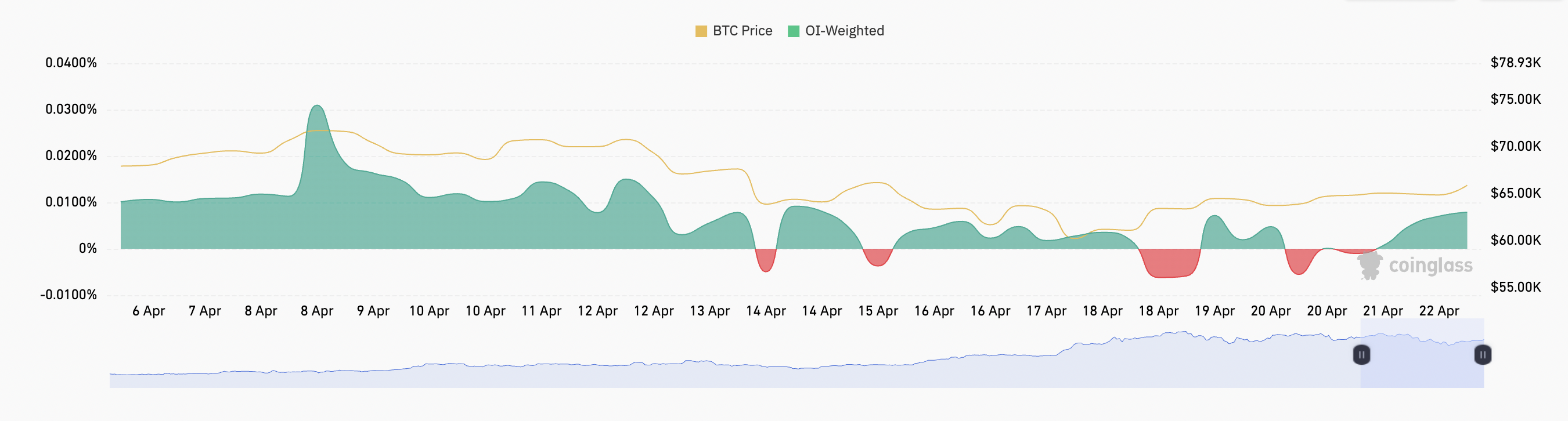Click the 22 Apr date label

(1439, 311)
